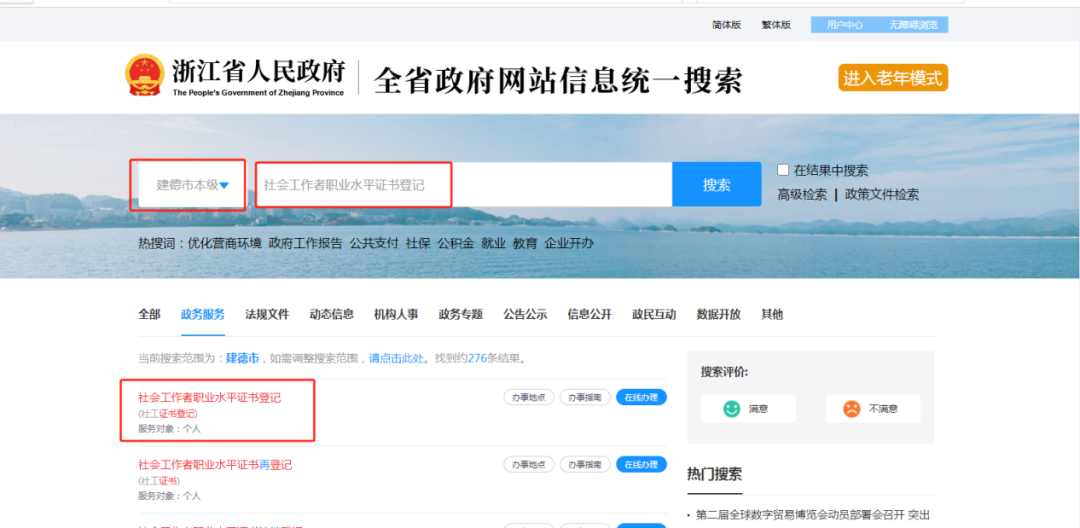Viewport: 1080px width, 528px height.
Task: Switch to the 公告公示 tab
Action: pyautogui.click(x=525, y=314)
